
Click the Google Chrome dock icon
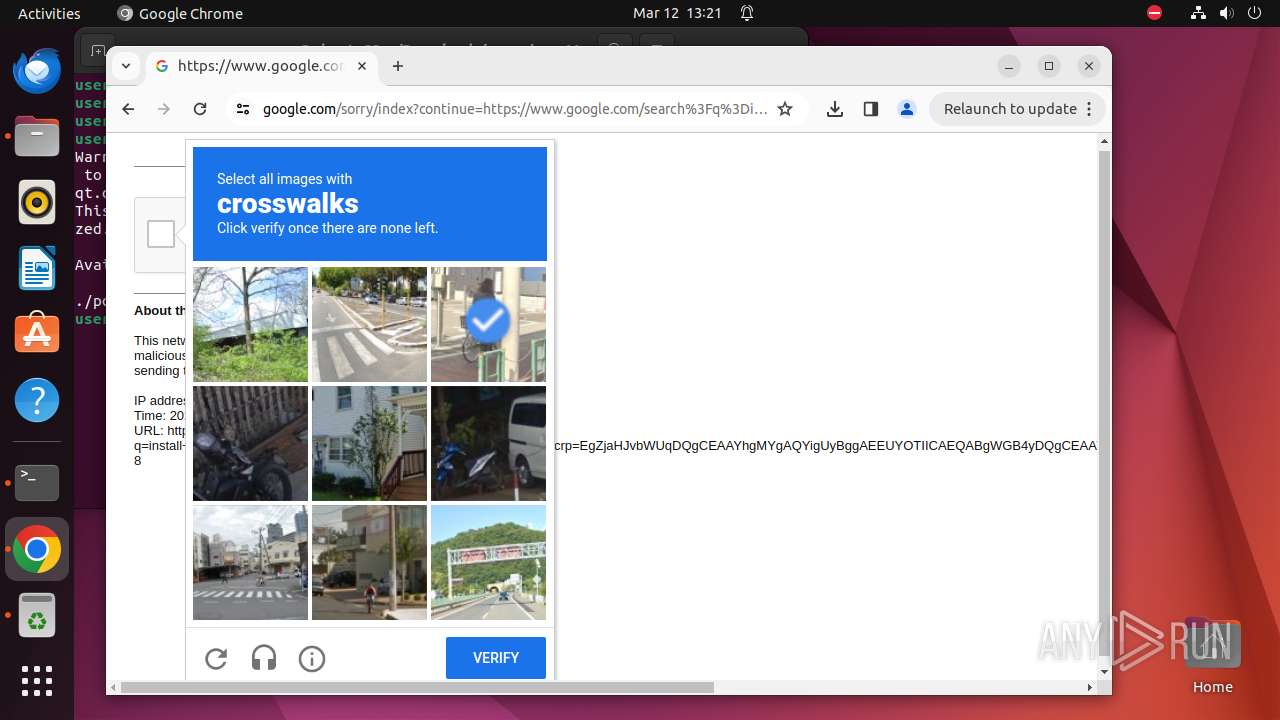pyautogui.click(x=37, y=549)
